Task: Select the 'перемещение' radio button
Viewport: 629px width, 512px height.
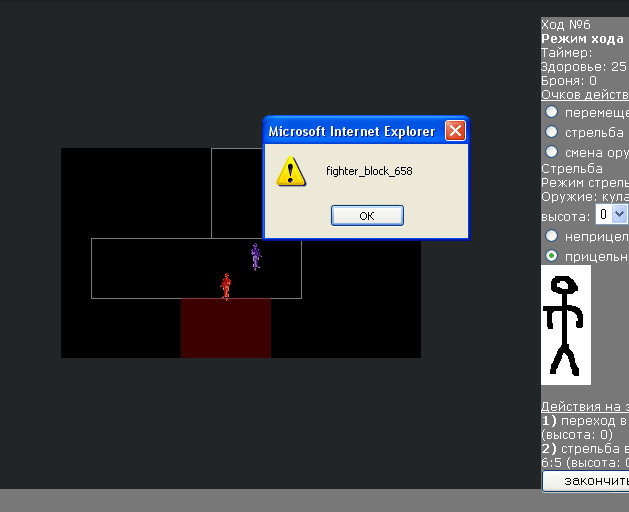Action: pyautogui.click(x=552, y=112)
